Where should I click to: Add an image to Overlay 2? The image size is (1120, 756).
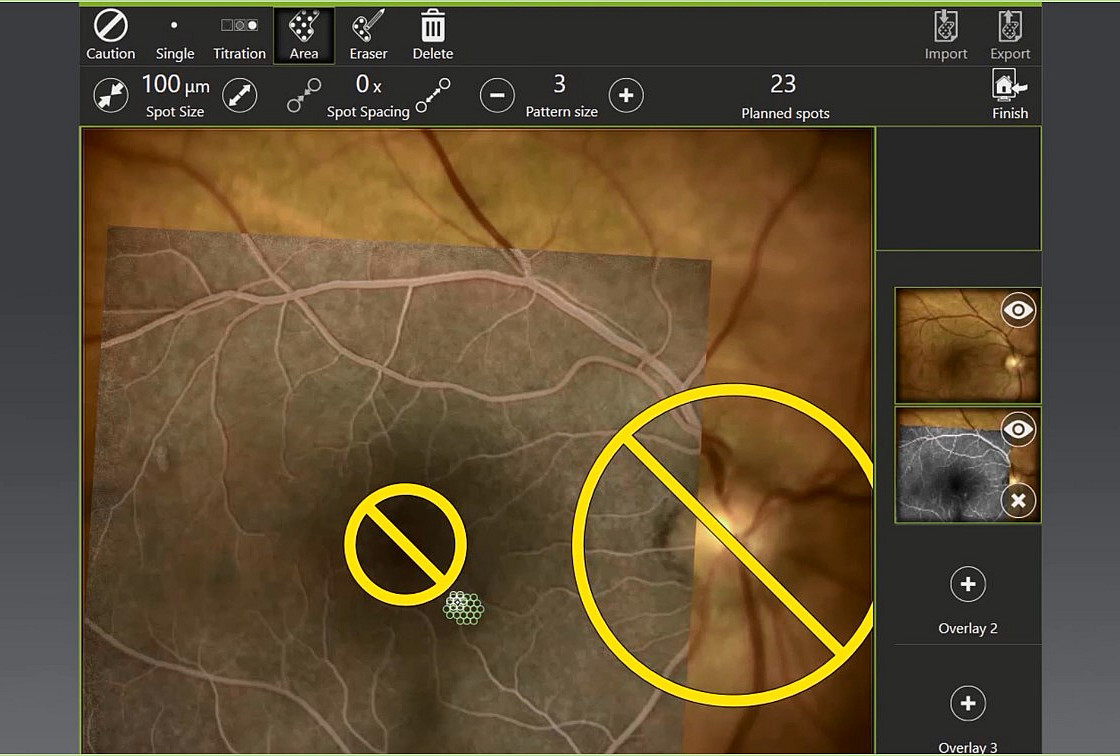(x=968, y=584)
